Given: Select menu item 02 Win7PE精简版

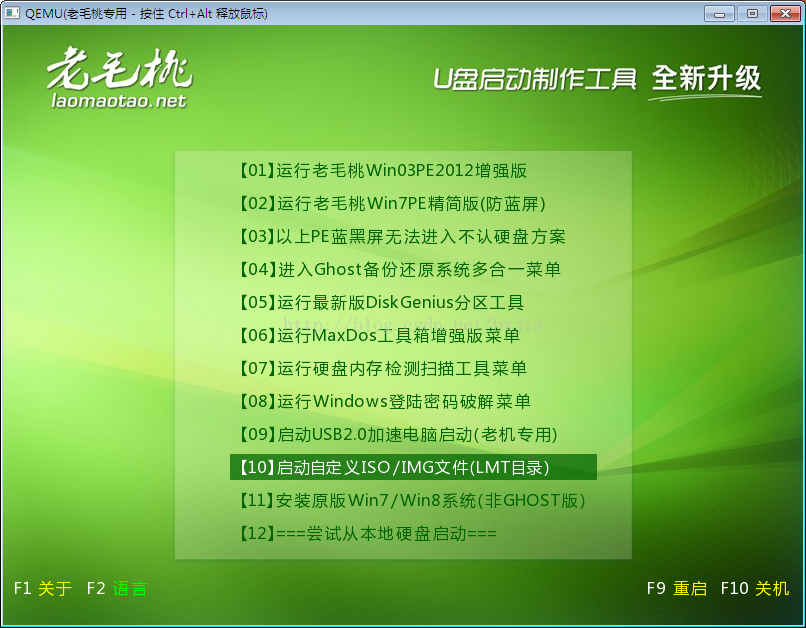Looking at the screenshot, I should click(392, 204).
